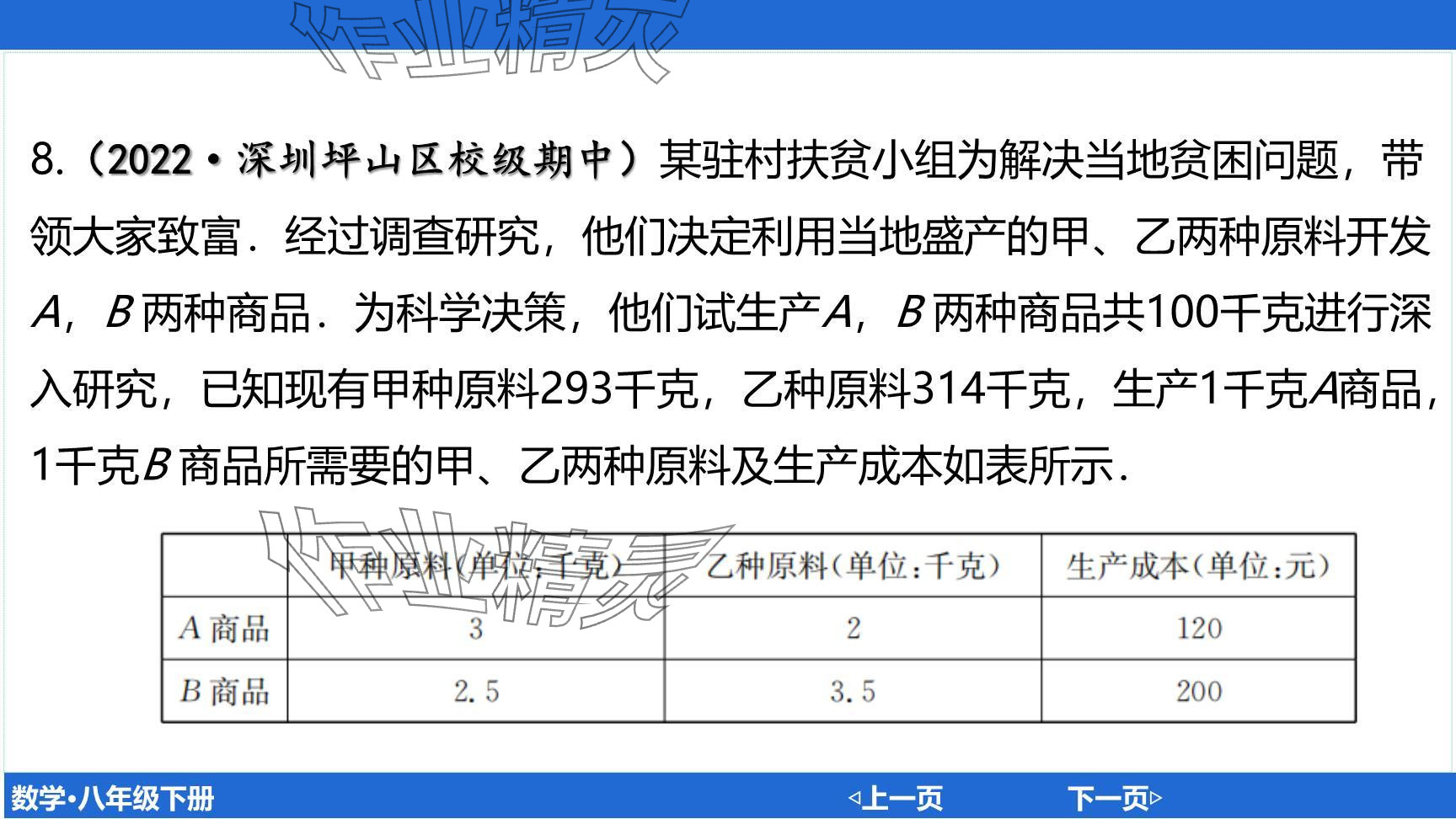Click the A 商品 乙种原料 cell showing 2
1456x819 pixels.
click(853, 629)
